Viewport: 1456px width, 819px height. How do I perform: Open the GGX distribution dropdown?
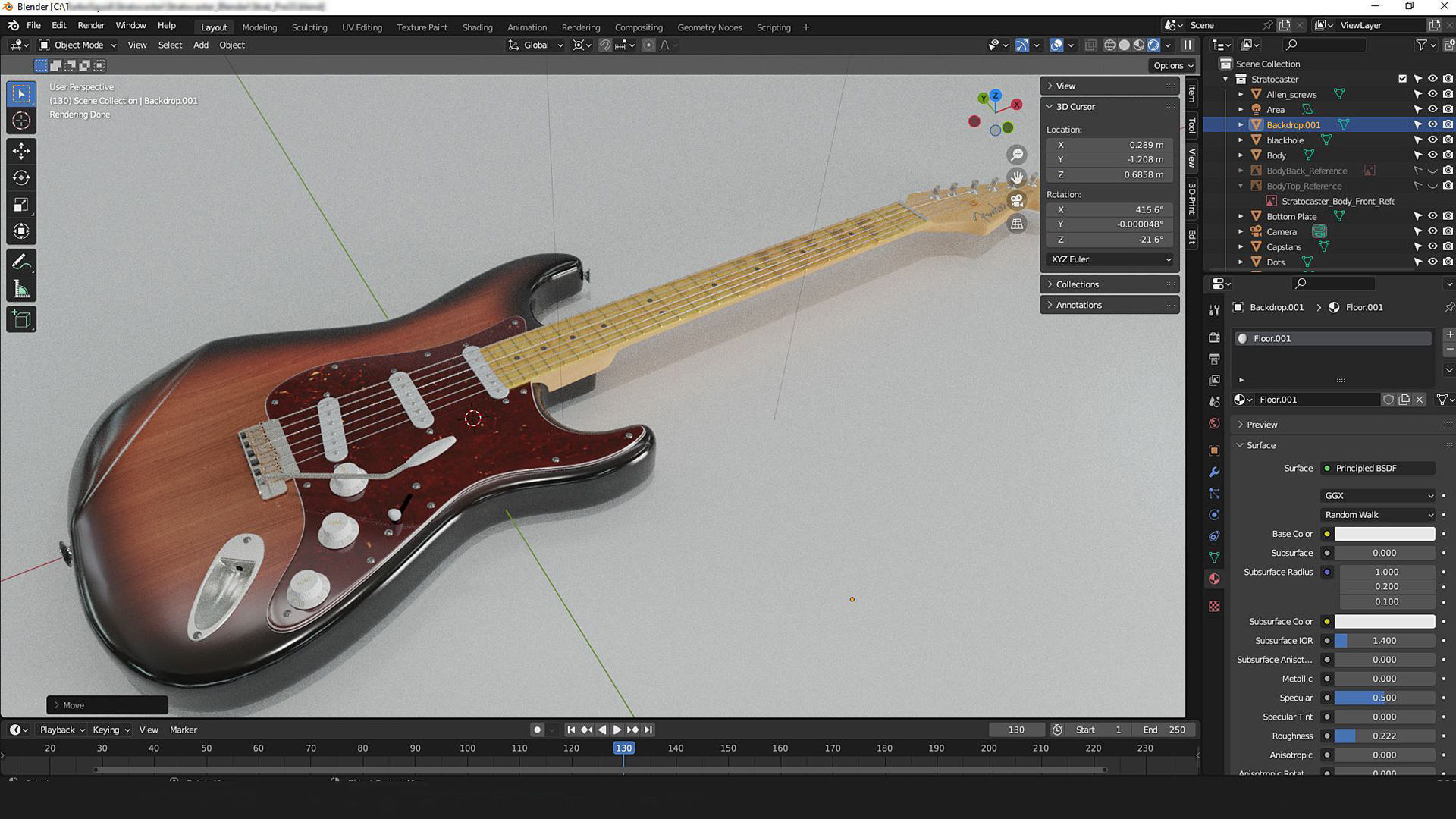[1378, 495]
